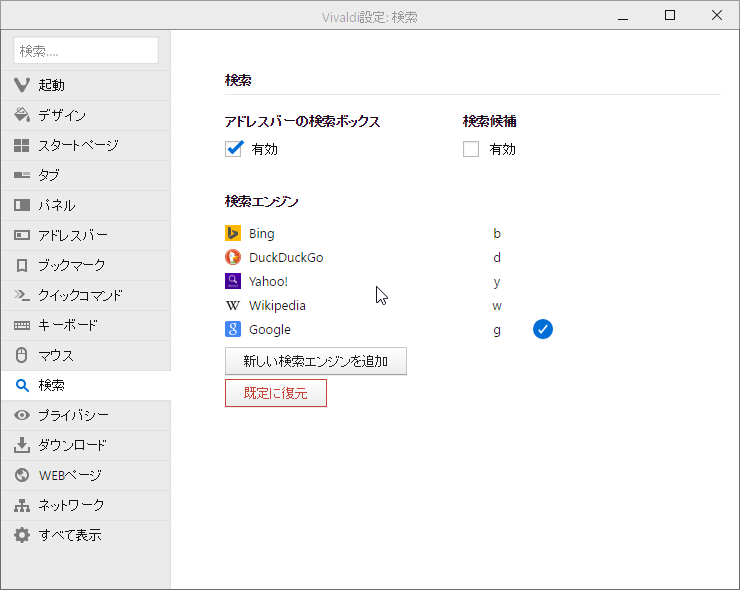Click the Yahoo! keyword 'y'
Viewport: 740px width, 590px height.
coord(496,282)
